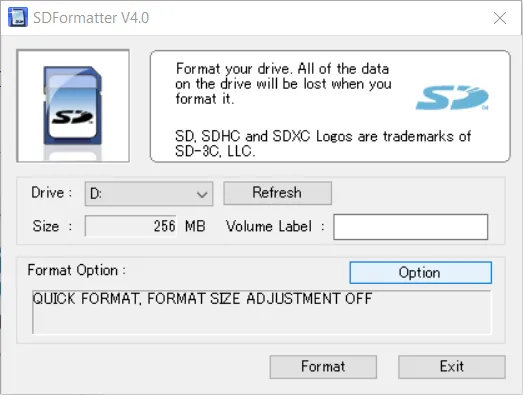Open the Option settings button
This screenshot has width=523, height=395.
point(420,273)
